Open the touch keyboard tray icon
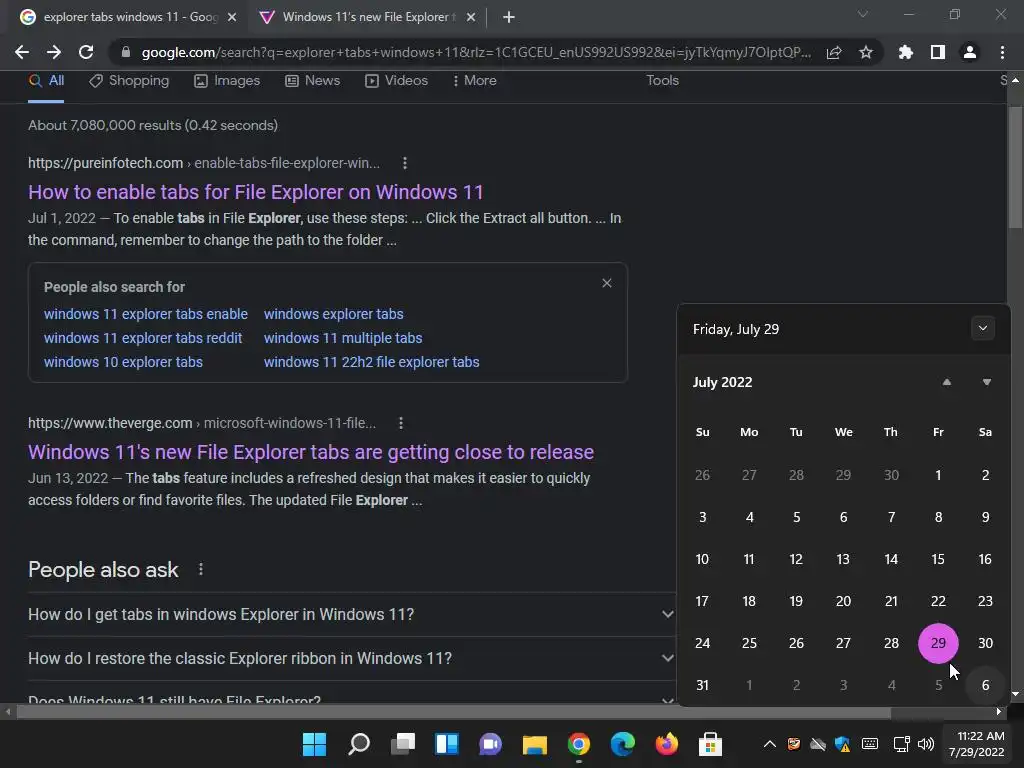The height and width of the screenshot is (768, 1024). coord(870,744)
